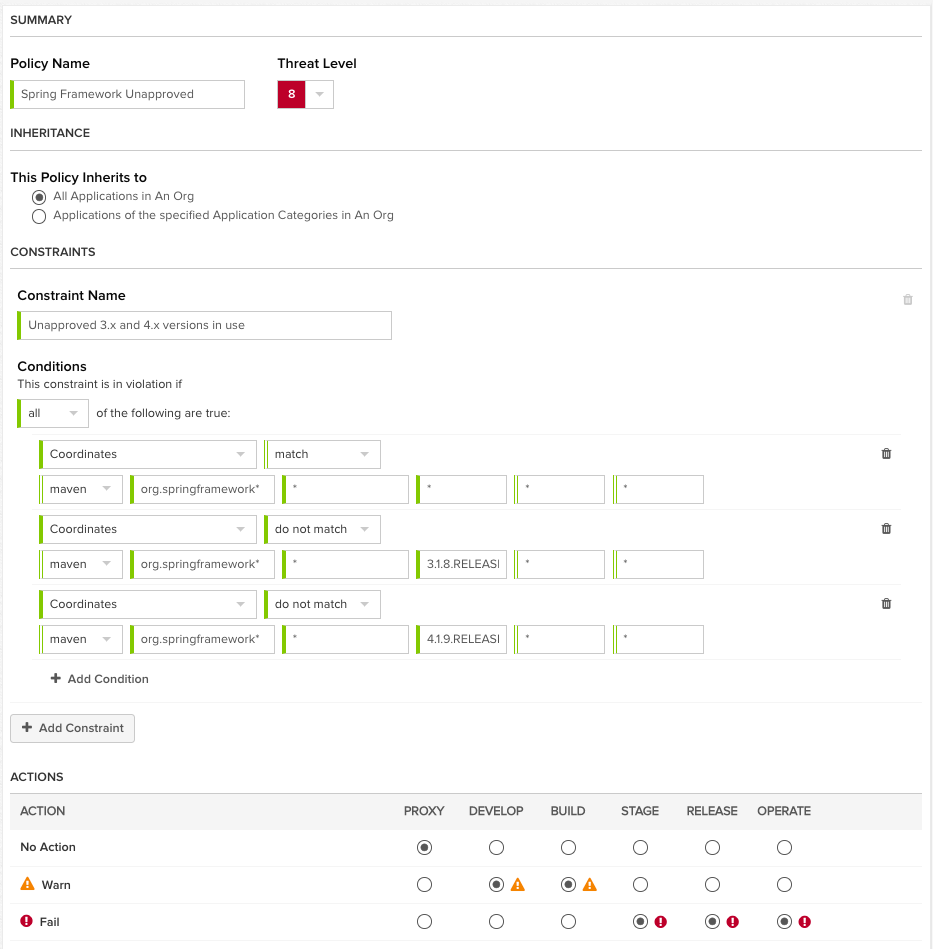Select Fail for the DEVELOP stage
This screenshot has height=949, width=933.
pyautogui.click(x=496, y=922)
